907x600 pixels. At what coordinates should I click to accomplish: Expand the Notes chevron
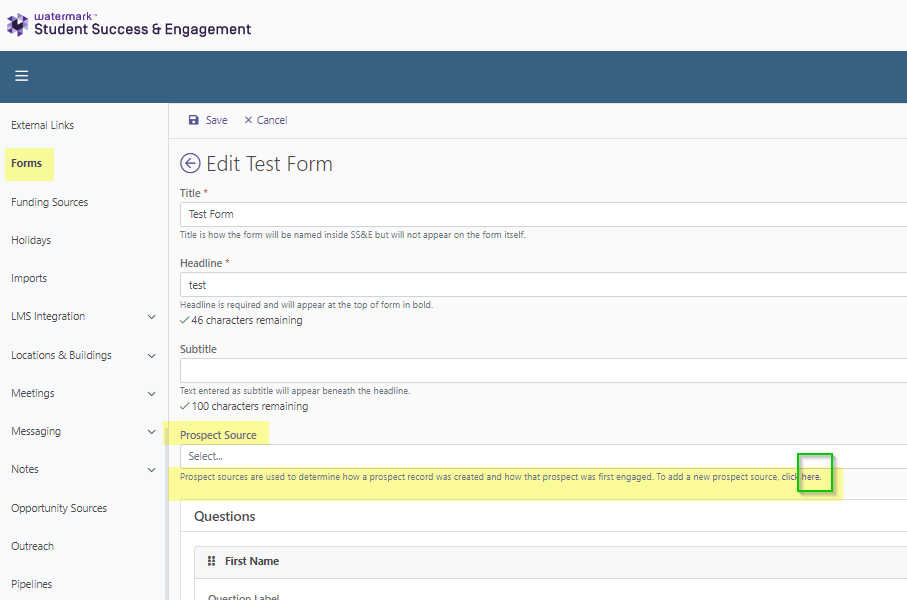point(152,470)
